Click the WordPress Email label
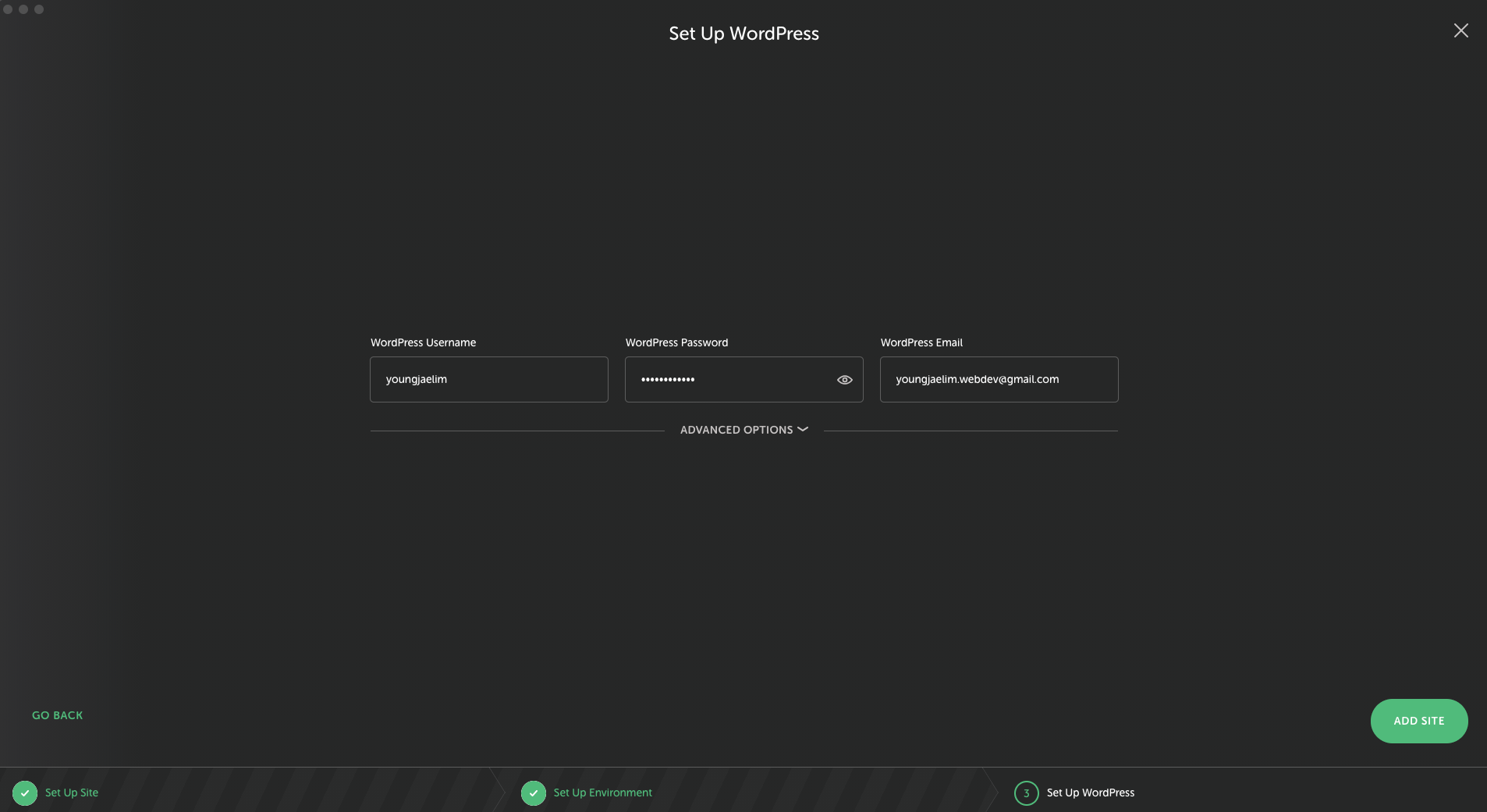This screenshot has height=812, width=1487. (921, 342)
